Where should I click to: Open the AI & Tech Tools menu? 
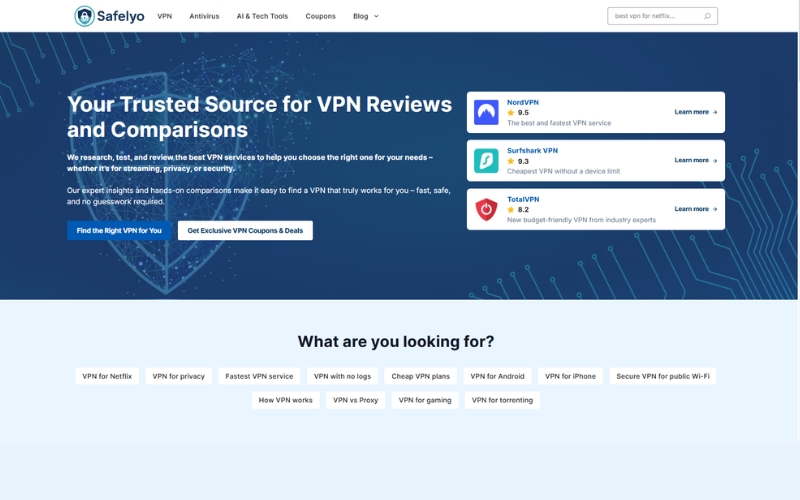(262, 16)
